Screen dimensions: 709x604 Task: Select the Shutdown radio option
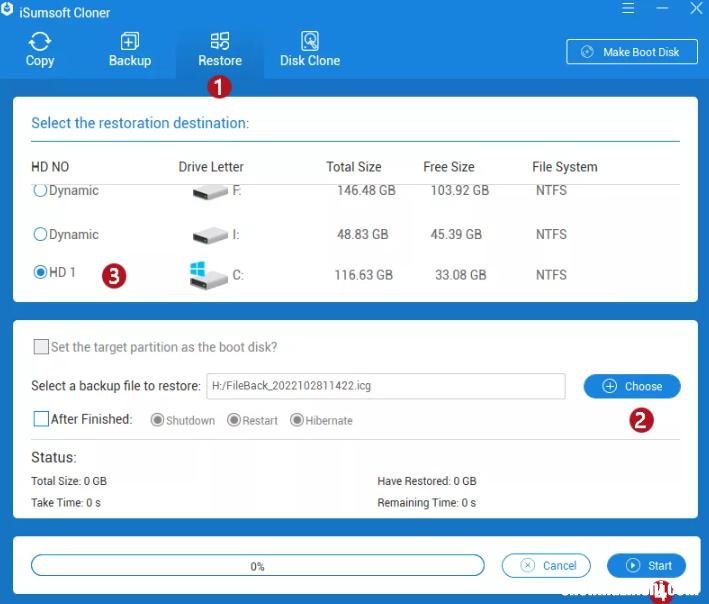(157, 420)
